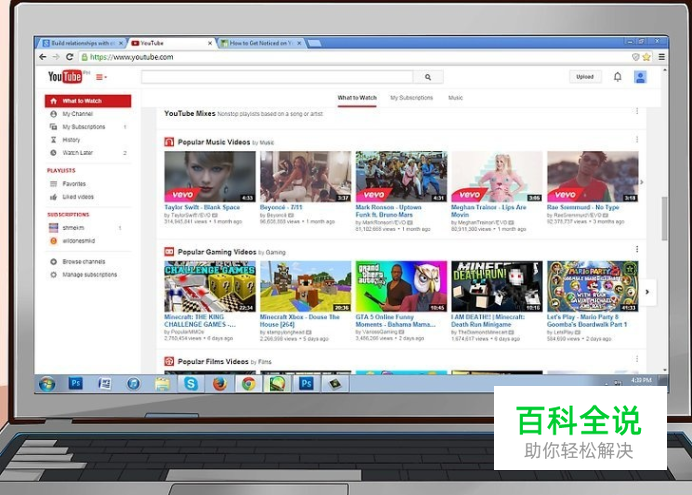Open History in sidebar
This screenshot has width=692, height=495.
click(71, 140)
